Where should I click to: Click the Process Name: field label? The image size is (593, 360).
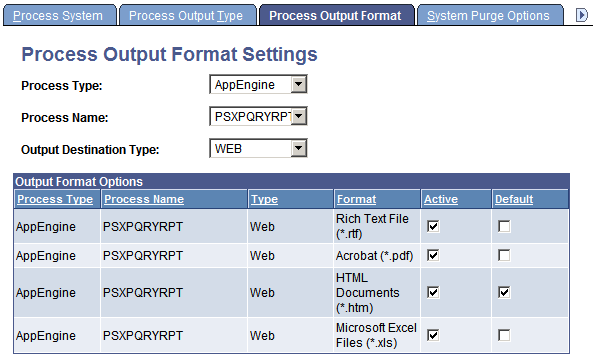tap(65, 118)
